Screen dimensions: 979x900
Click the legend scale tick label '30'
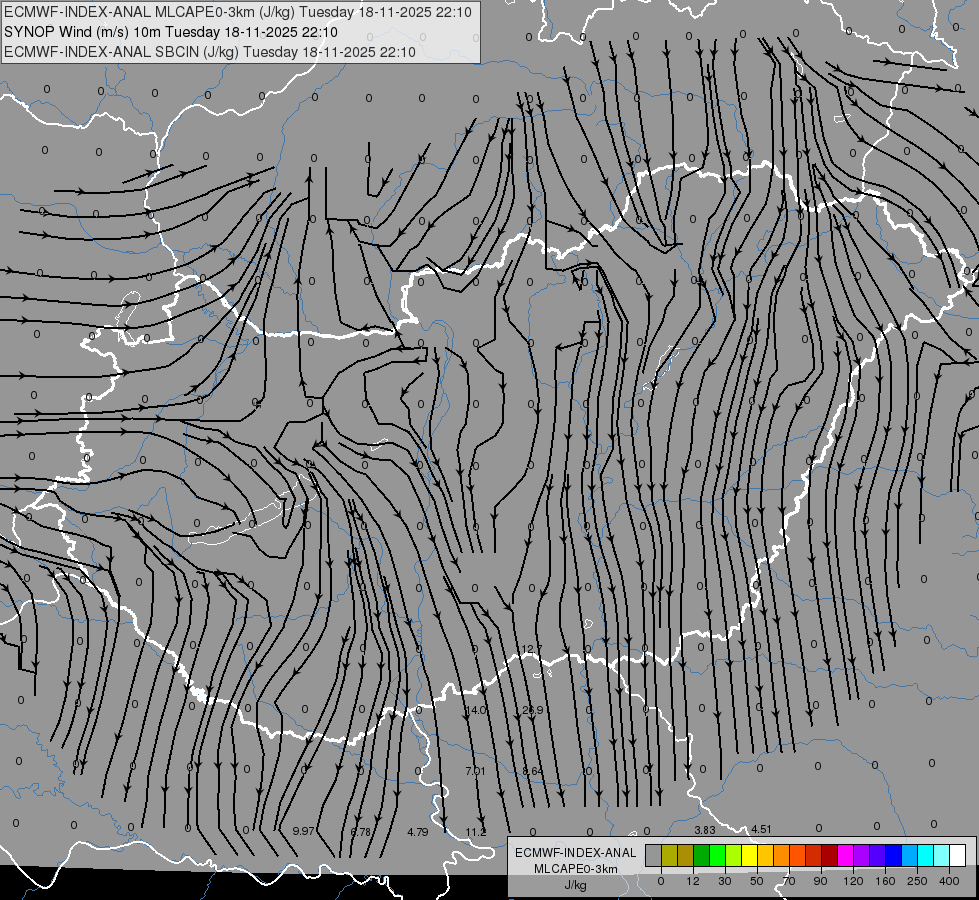[725, 881]
